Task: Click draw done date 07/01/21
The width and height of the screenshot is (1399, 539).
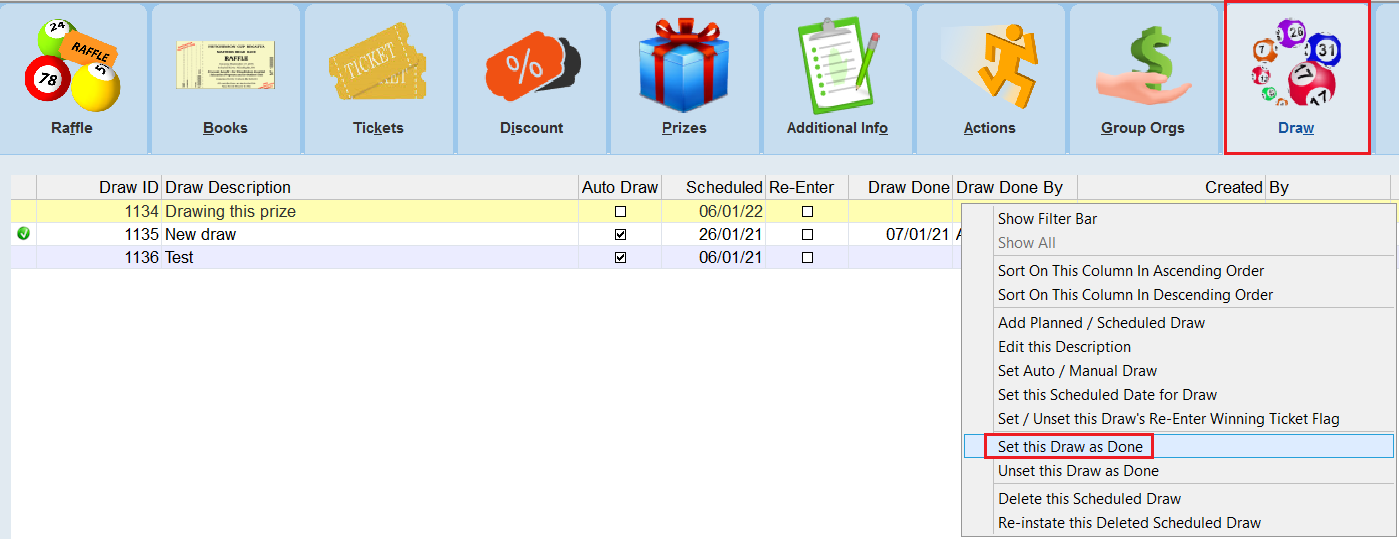Action: (901, 234)
